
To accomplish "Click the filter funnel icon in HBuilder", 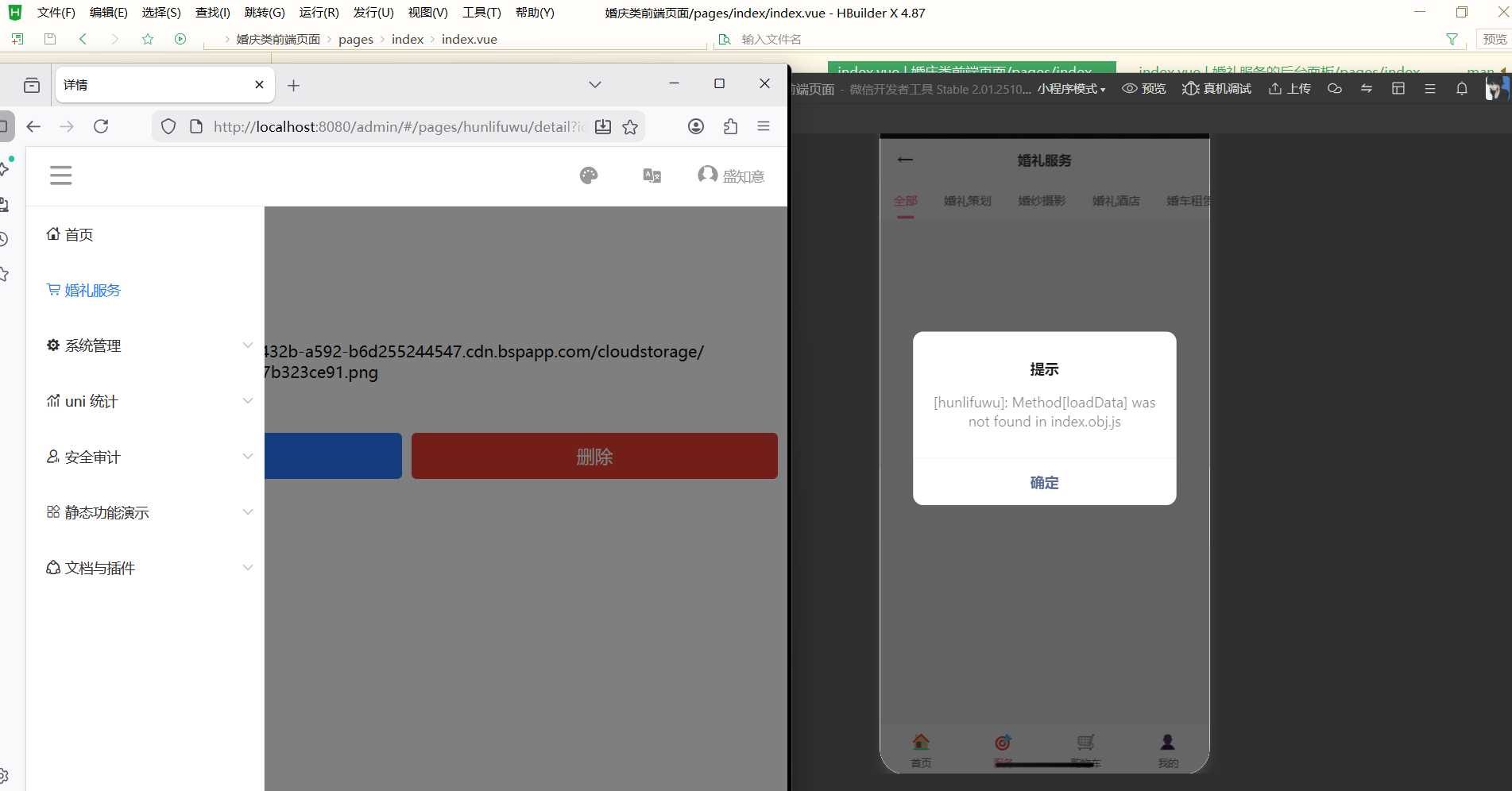I will click(1452, 39).
